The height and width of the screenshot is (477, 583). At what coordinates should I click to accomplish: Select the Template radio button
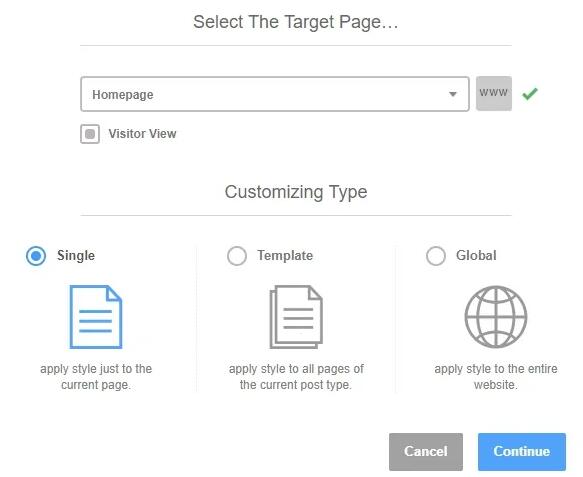237,256
